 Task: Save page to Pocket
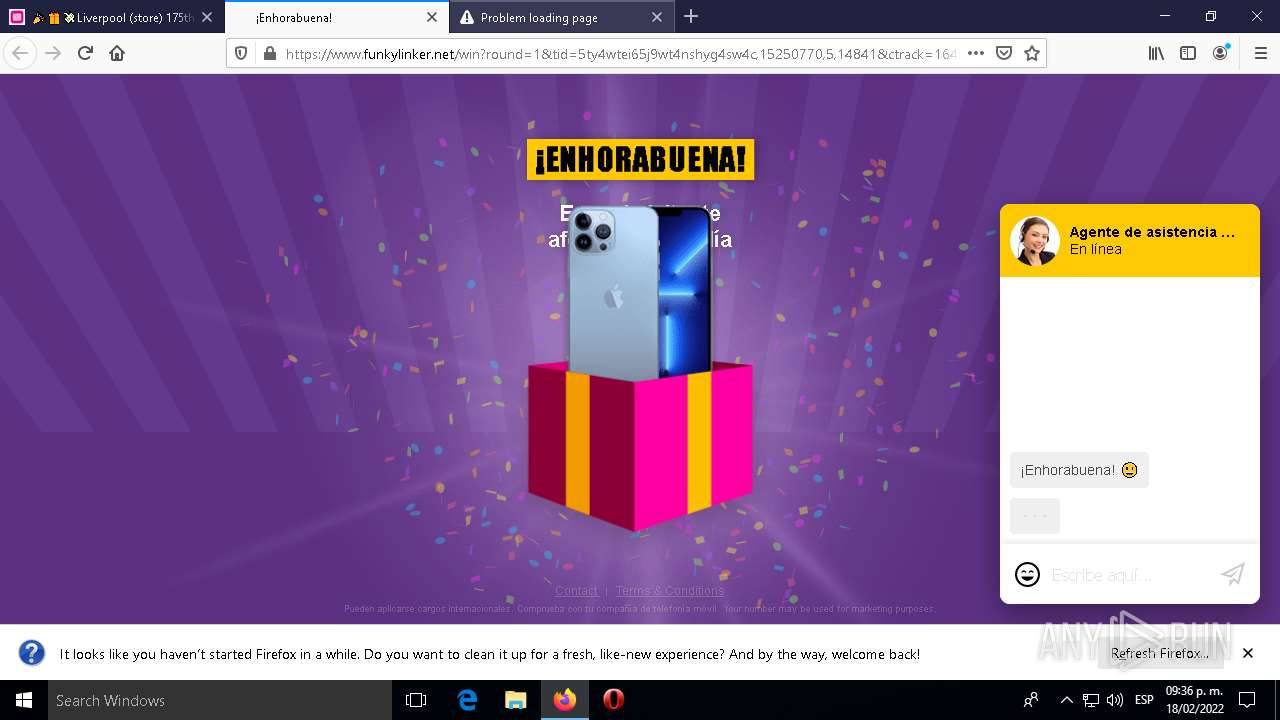click(1004, 53)
